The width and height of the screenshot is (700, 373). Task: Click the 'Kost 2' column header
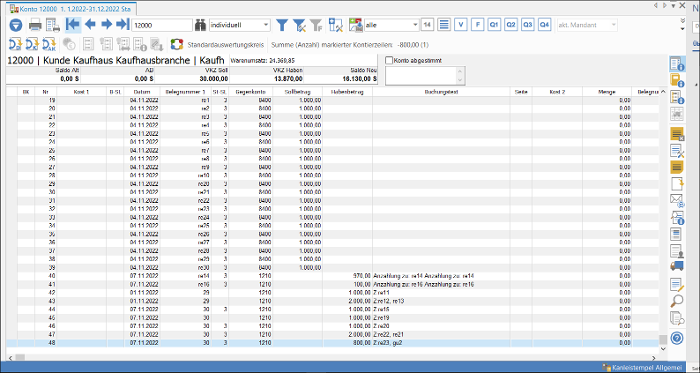(x=557, y=91)
